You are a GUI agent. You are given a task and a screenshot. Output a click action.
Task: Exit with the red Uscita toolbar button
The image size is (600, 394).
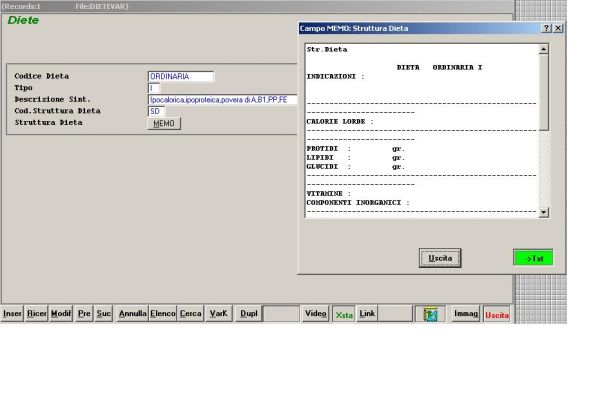point(497,314)
